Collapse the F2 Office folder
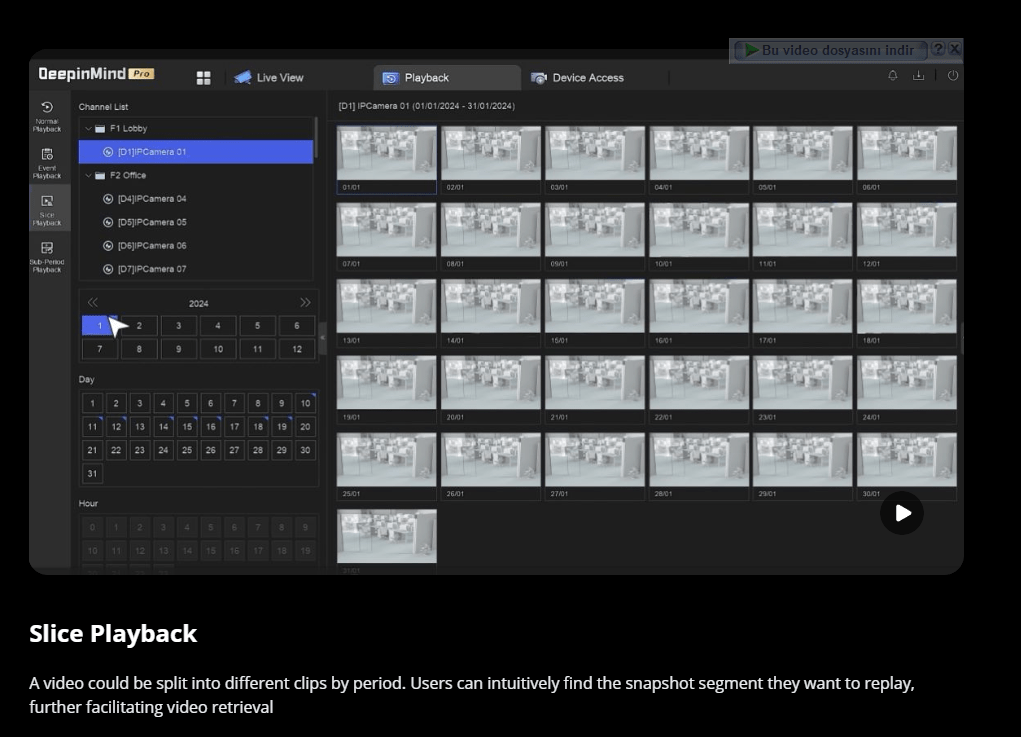Screen dimensions: 1021x737 89,176
